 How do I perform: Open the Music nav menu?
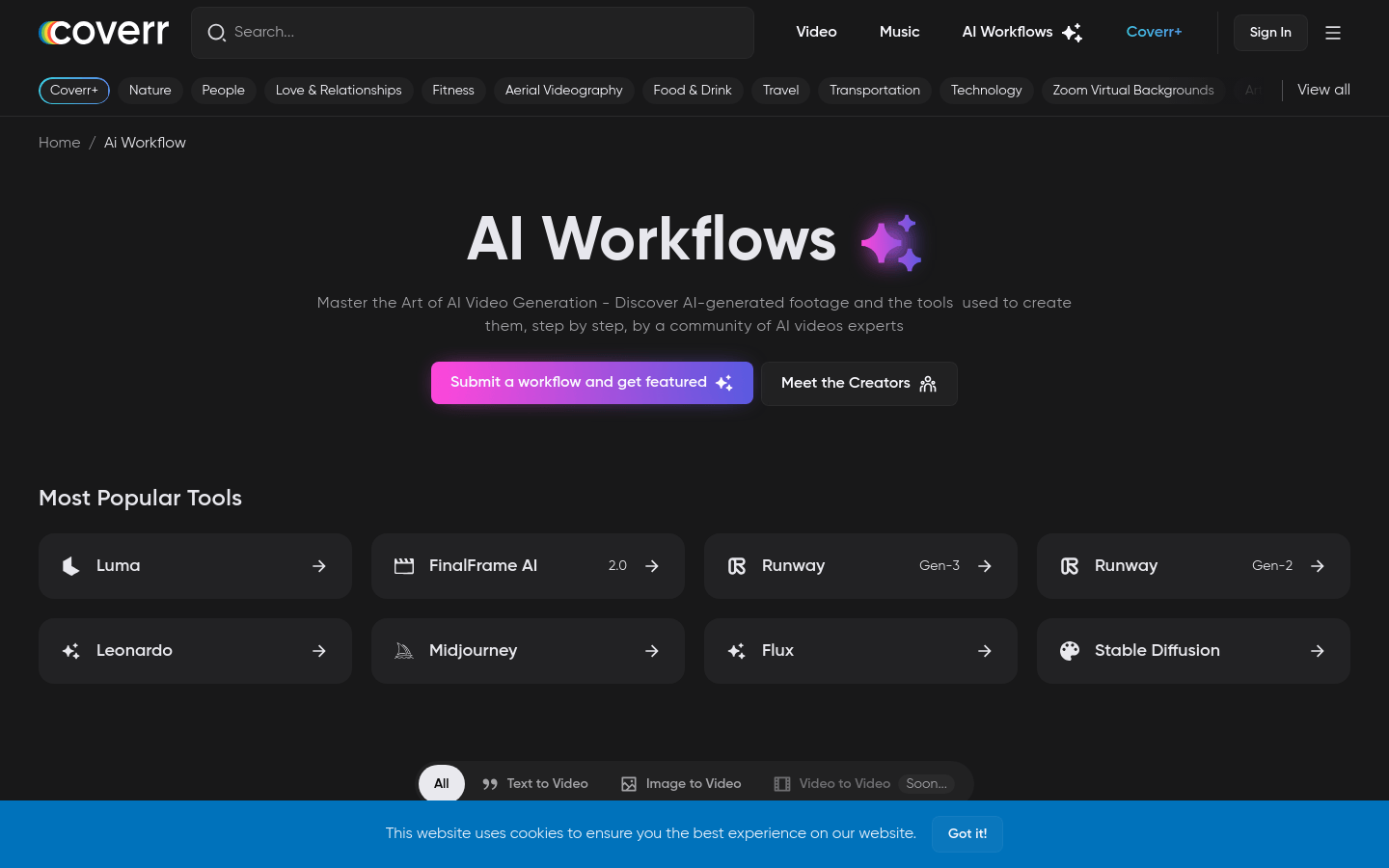pyautogui.click(x=900, y=32)
